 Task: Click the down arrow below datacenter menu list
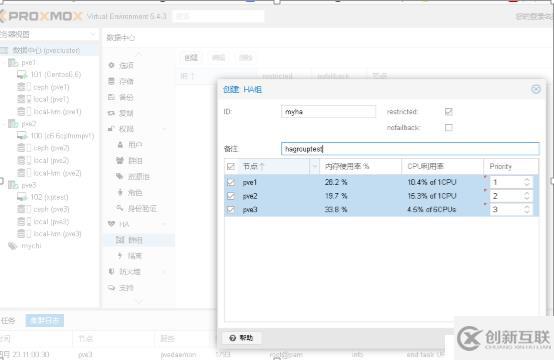point(138,302)
